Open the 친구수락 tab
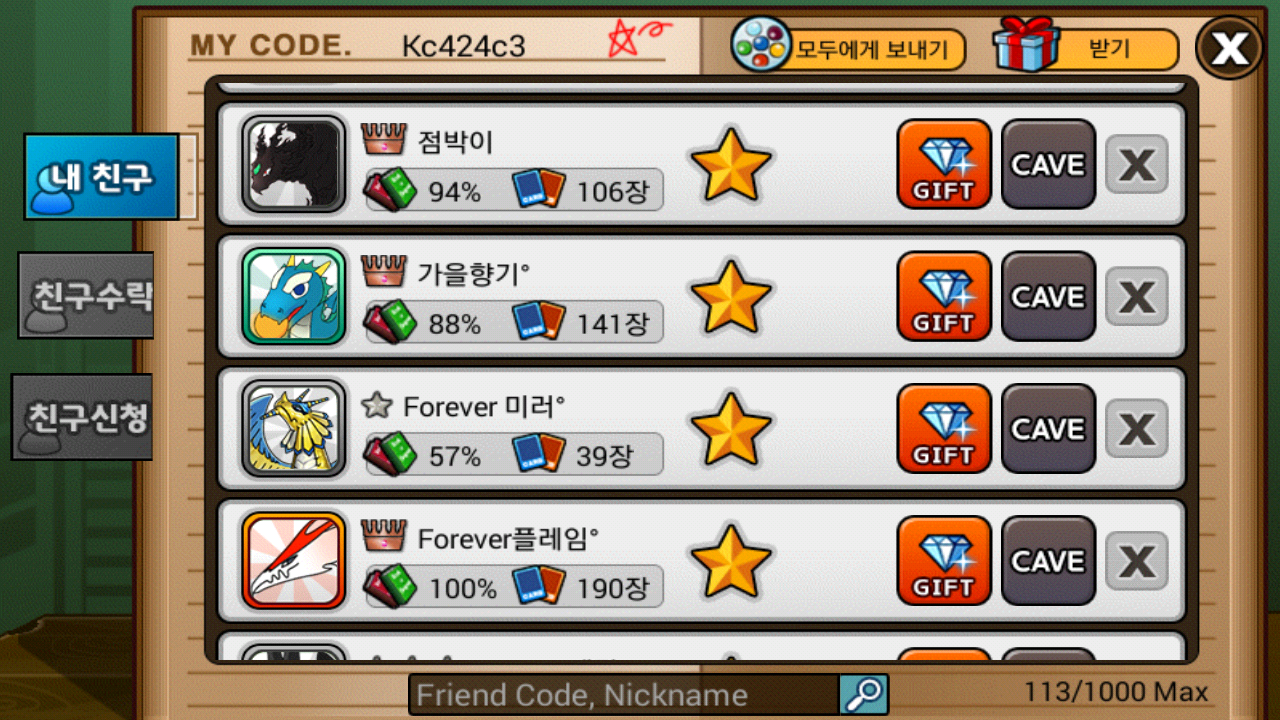Viewport: 1280px width, 720px height. click(86, 295)
